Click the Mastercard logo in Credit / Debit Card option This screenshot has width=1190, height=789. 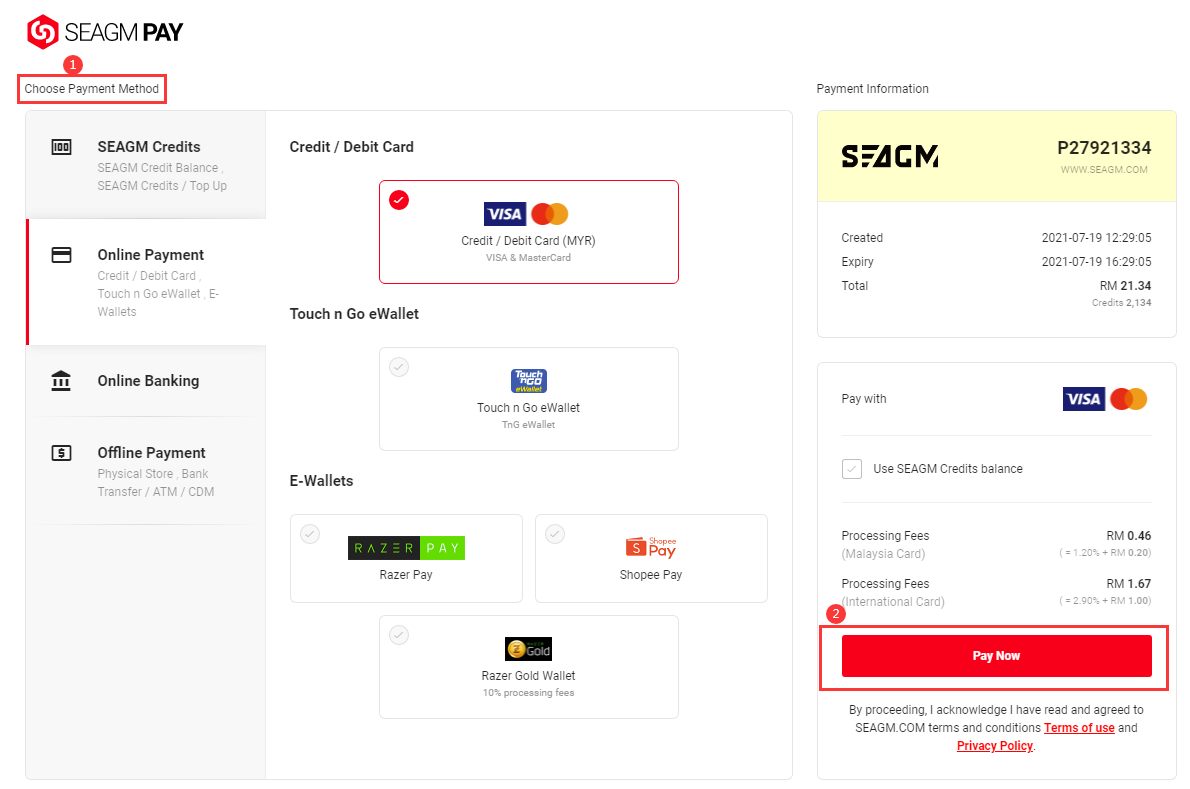click(x=549, y=214)
